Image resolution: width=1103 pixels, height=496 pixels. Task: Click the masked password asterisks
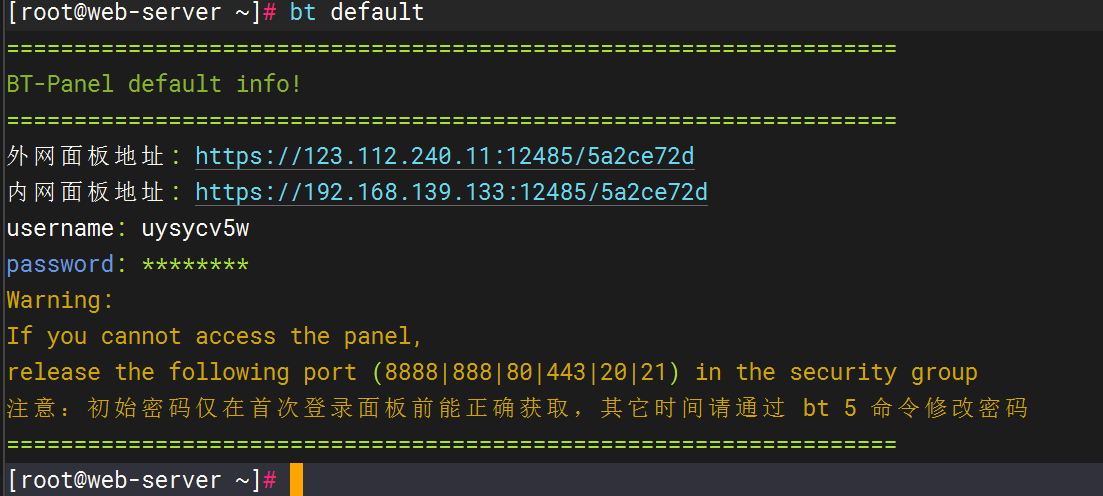(x=195, y=264)
